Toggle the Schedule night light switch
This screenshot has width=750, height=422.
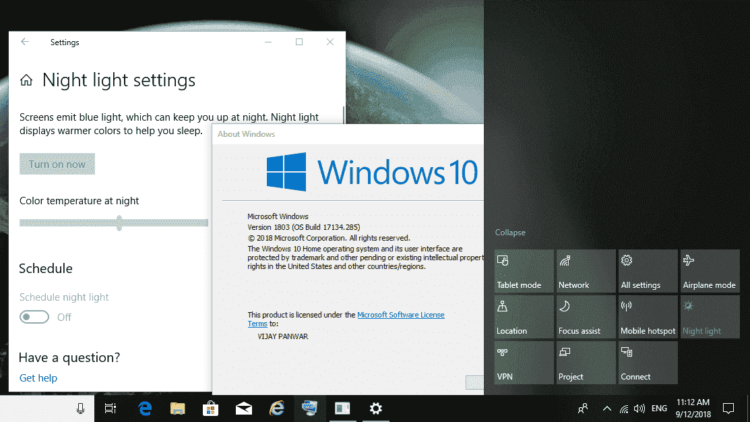[x=34, y=317]
